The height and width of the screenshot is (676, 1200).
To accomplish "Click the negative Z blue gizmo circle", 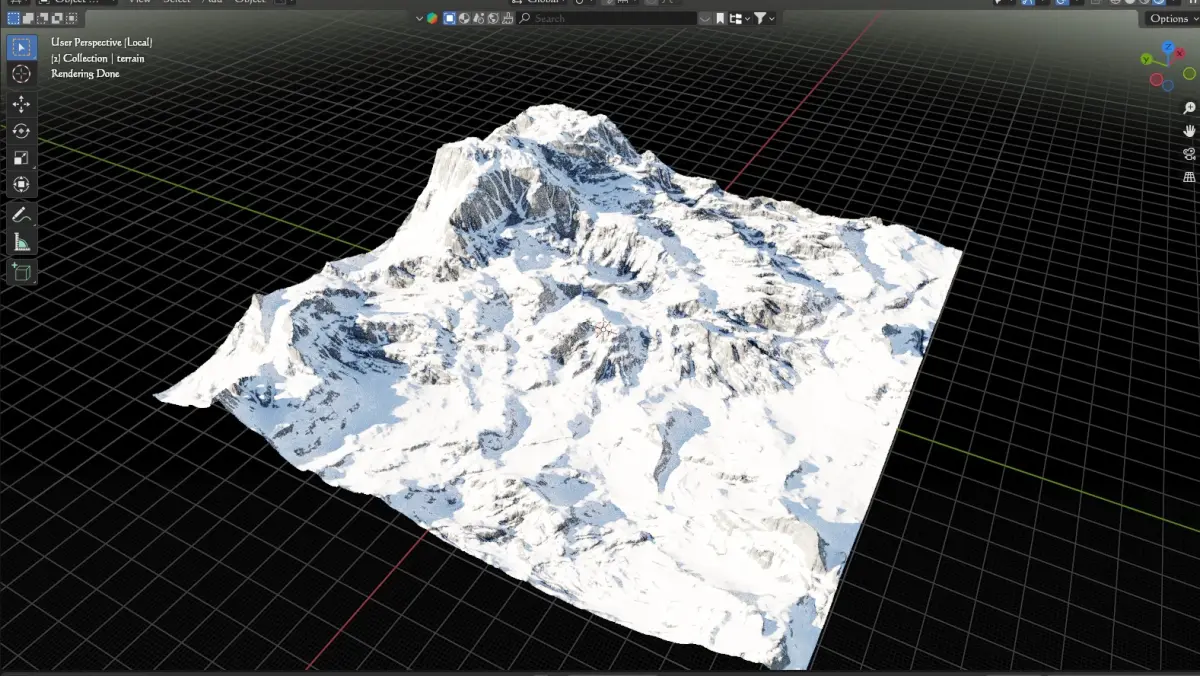I will [x=1168, y=85].
